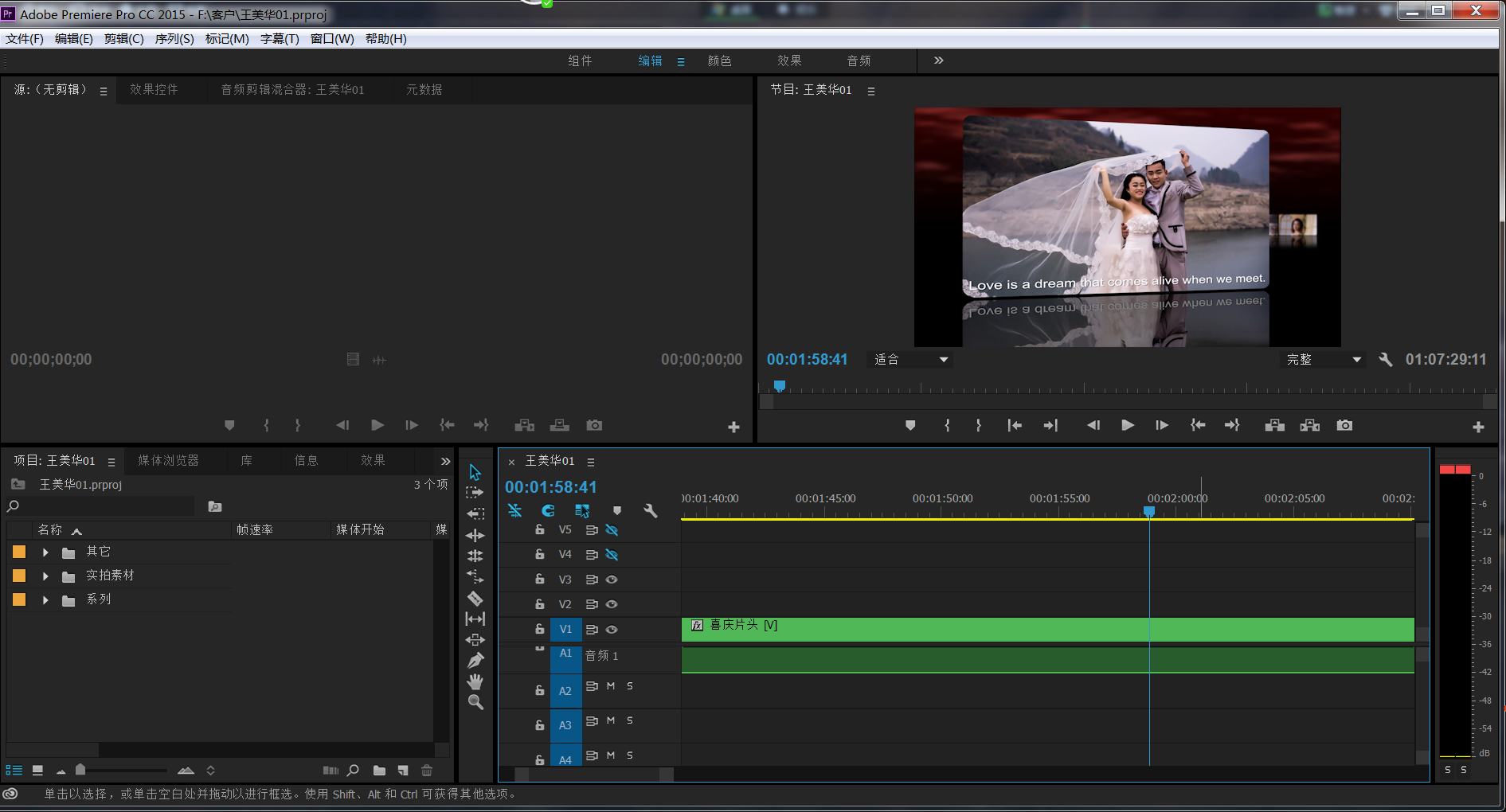Select the Zoom tool
This screenshot has height=812, width=1506.
click(x=475, y=702)
